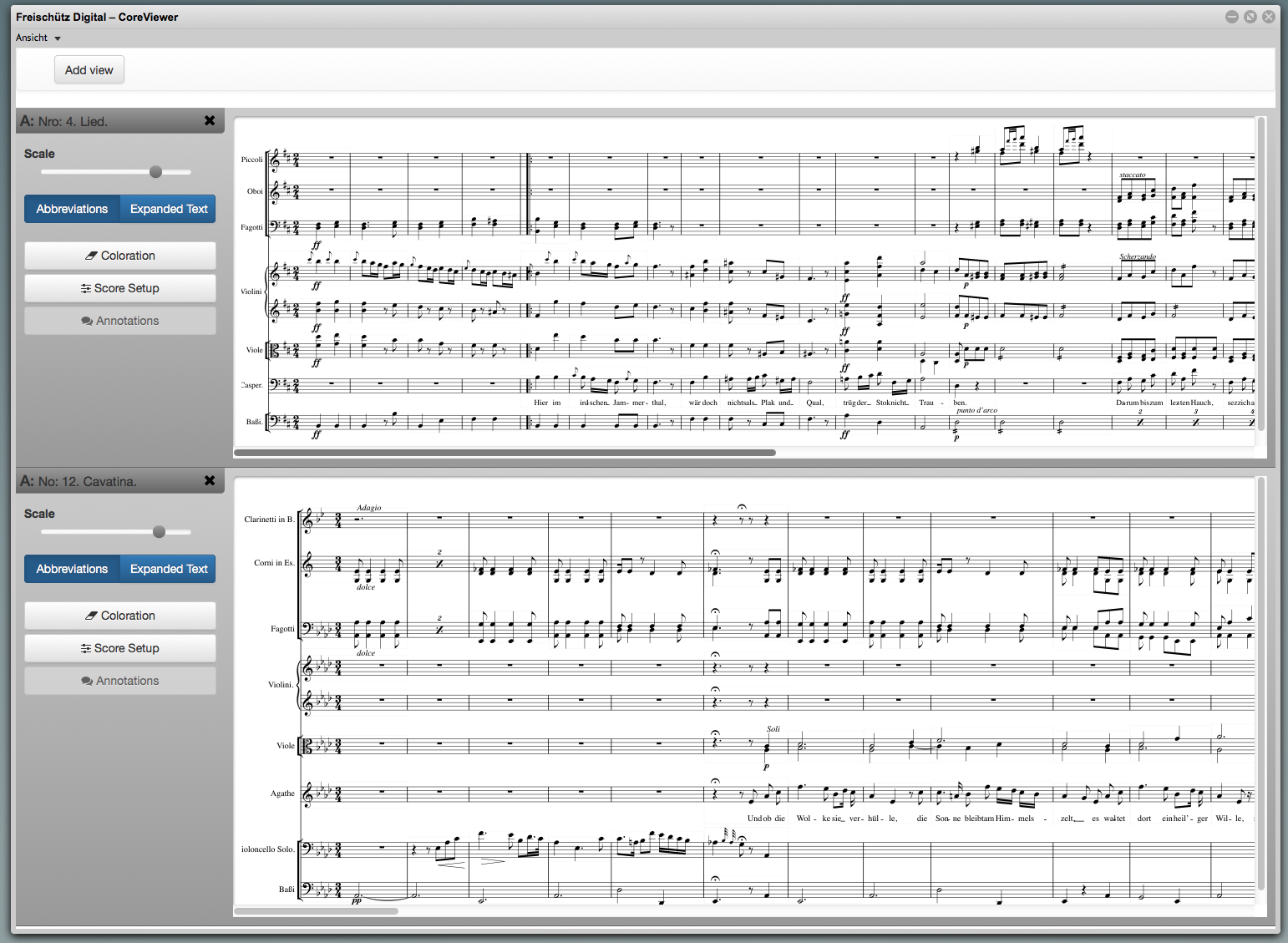Click the horizontal scrollbar of the Cavatina score
The height and width of the screenshot is (943, 1288).
[x=316, y=910]
